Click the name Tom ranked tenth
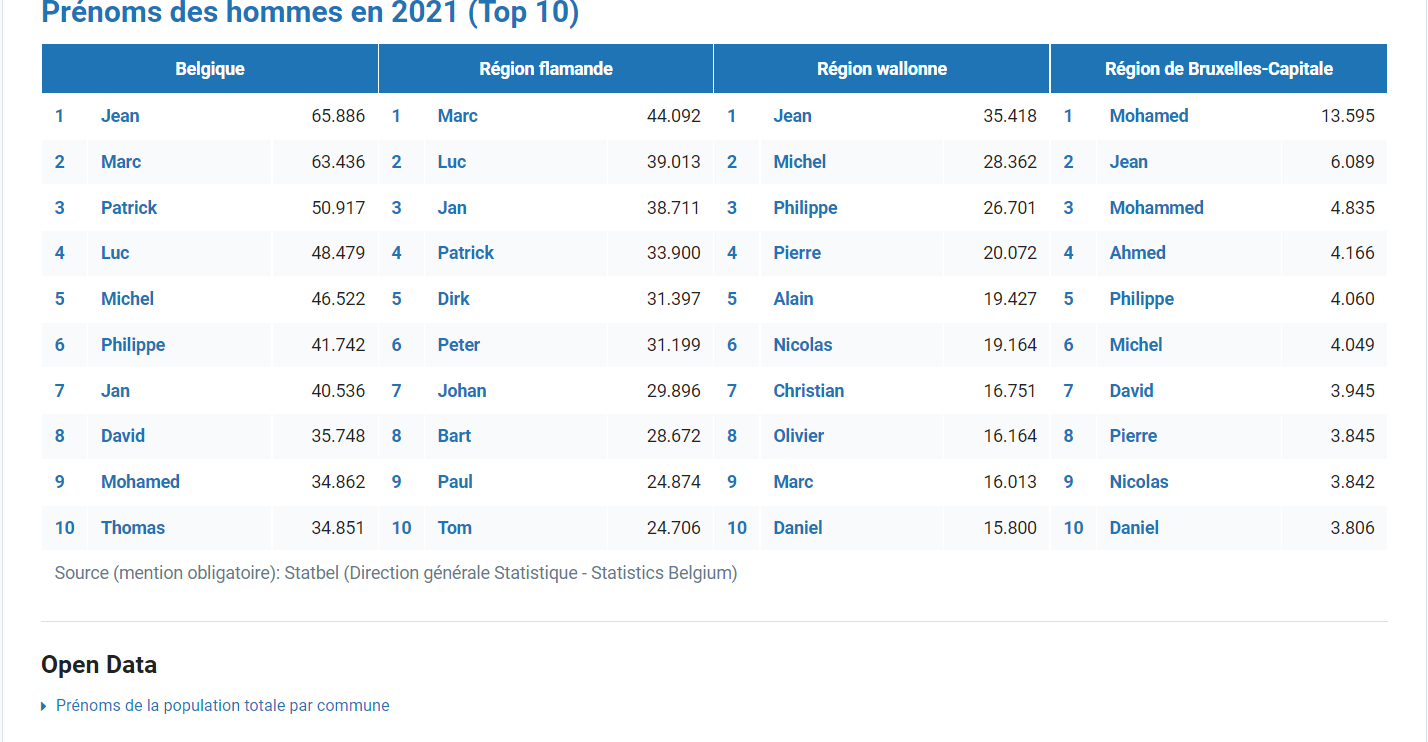 pos(454,528)
